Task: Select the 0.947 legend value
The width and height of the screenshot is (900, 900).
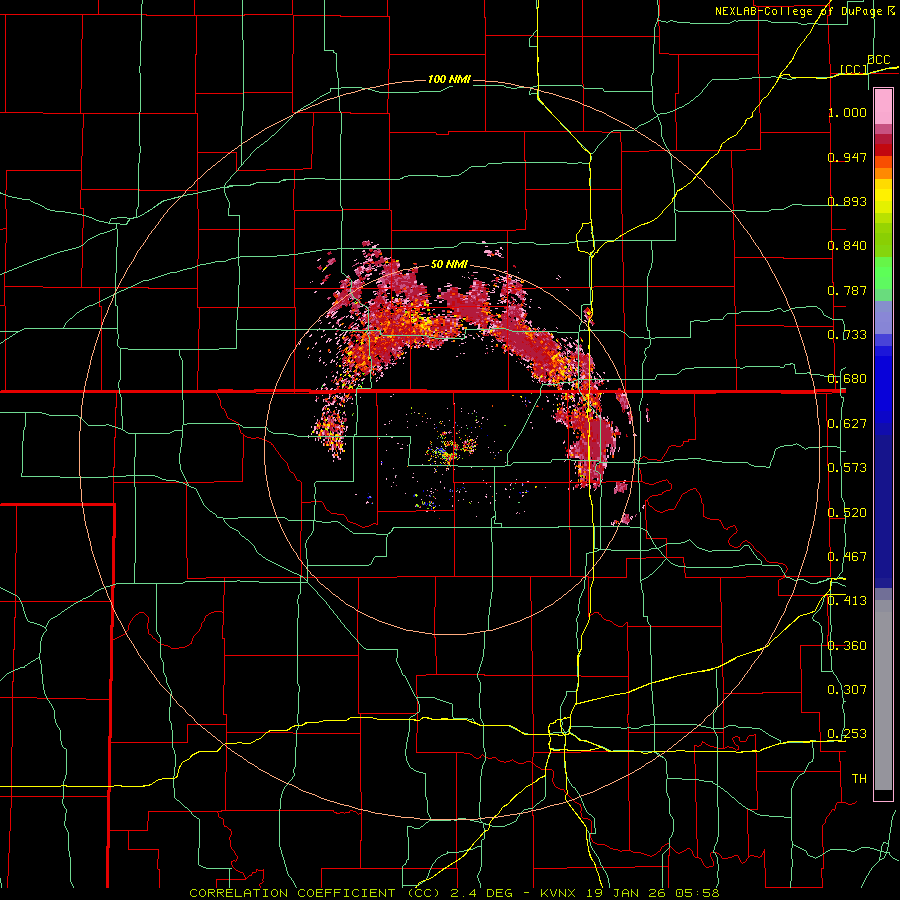Action: 847,157
